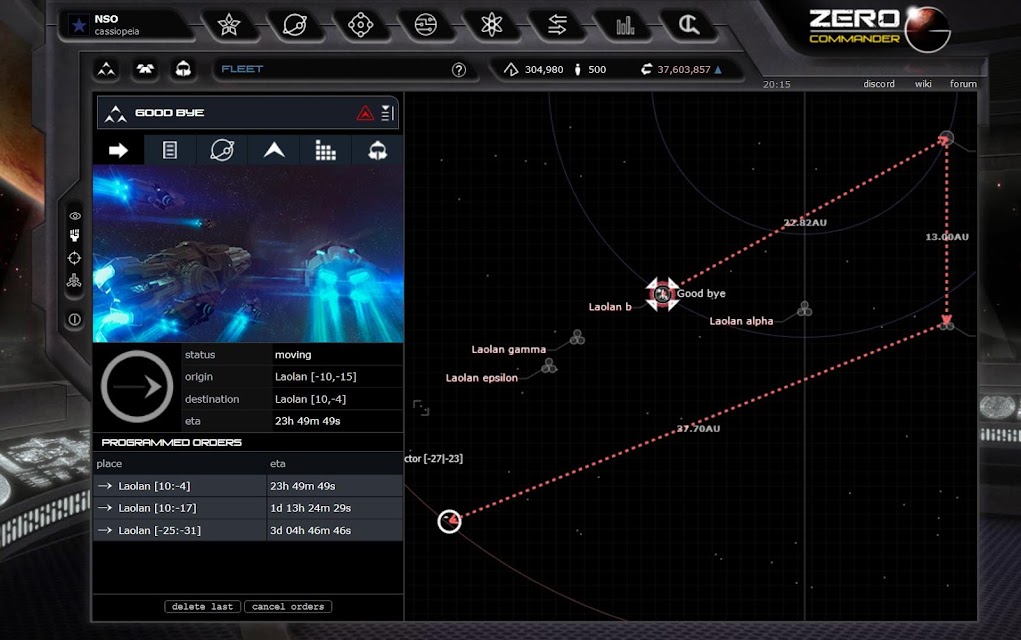This screenshot has width=1021, height=640.
Task: Open the fleet help question mark
Action: 459,70
